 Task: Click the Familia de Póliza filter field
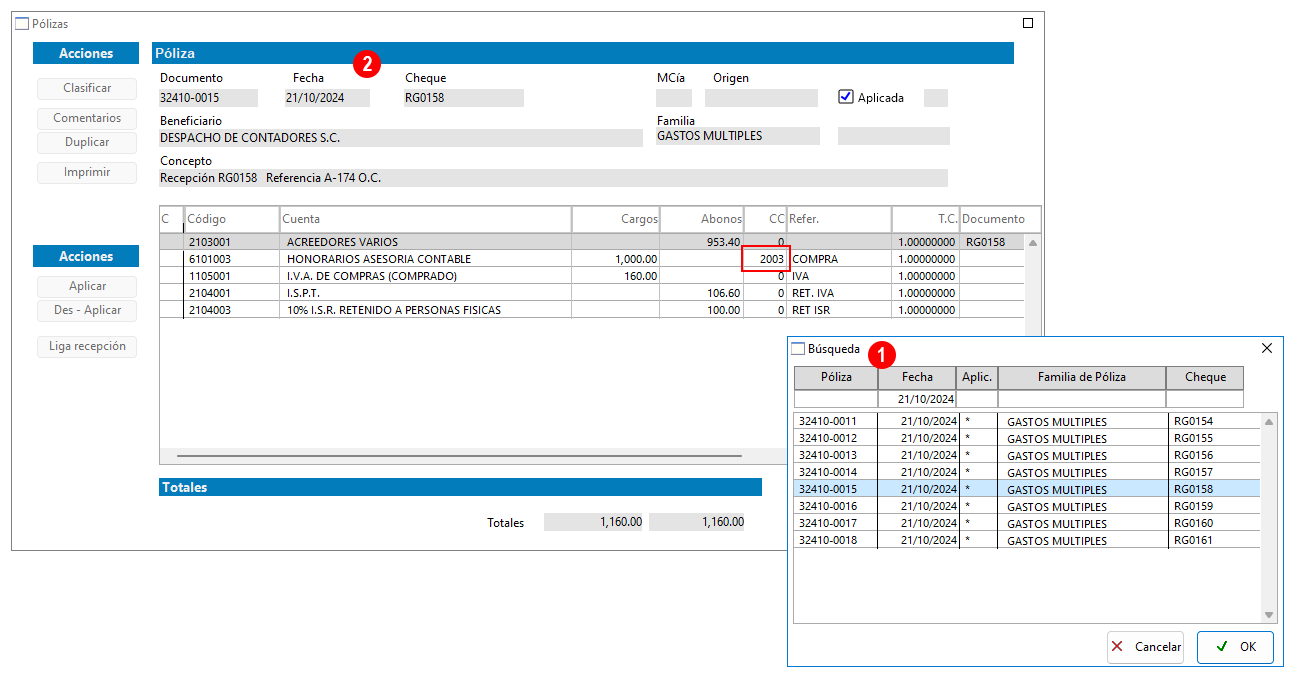pyautogui.click(x=1082, y=399)
